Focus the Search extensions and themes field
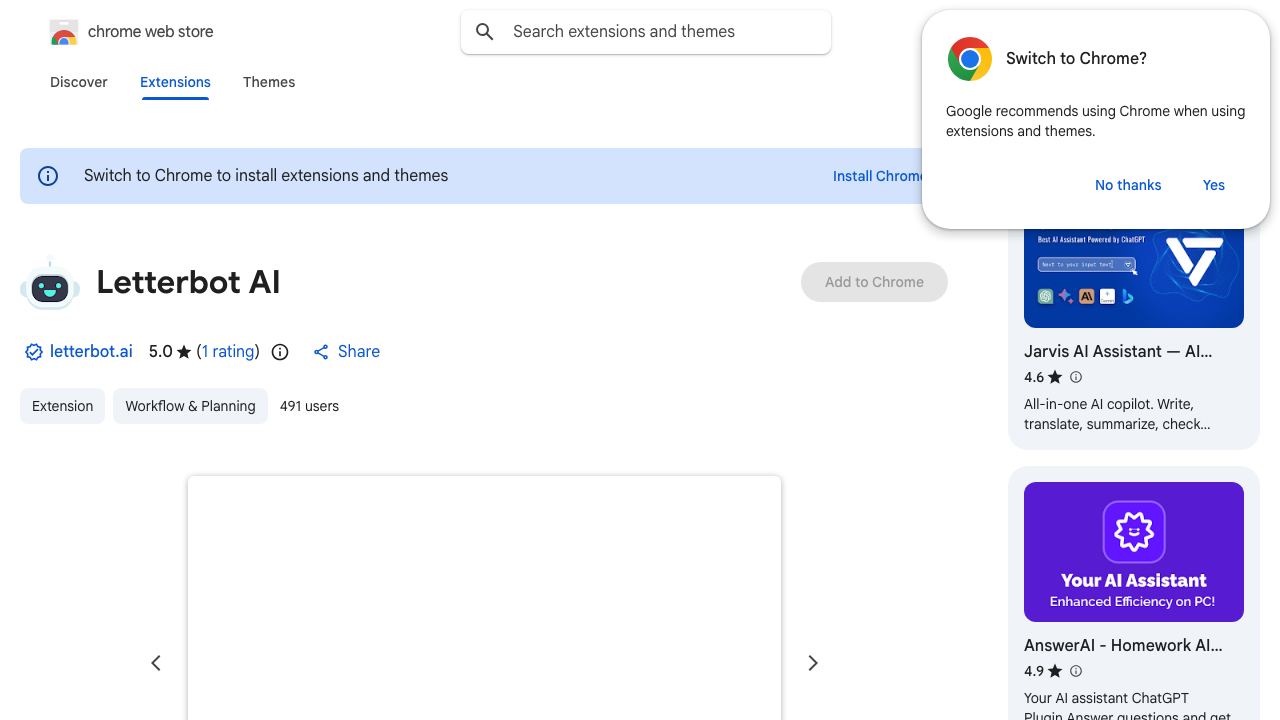Image resolution: width=1280 pixels, height=720 pixels. (646, 32)
